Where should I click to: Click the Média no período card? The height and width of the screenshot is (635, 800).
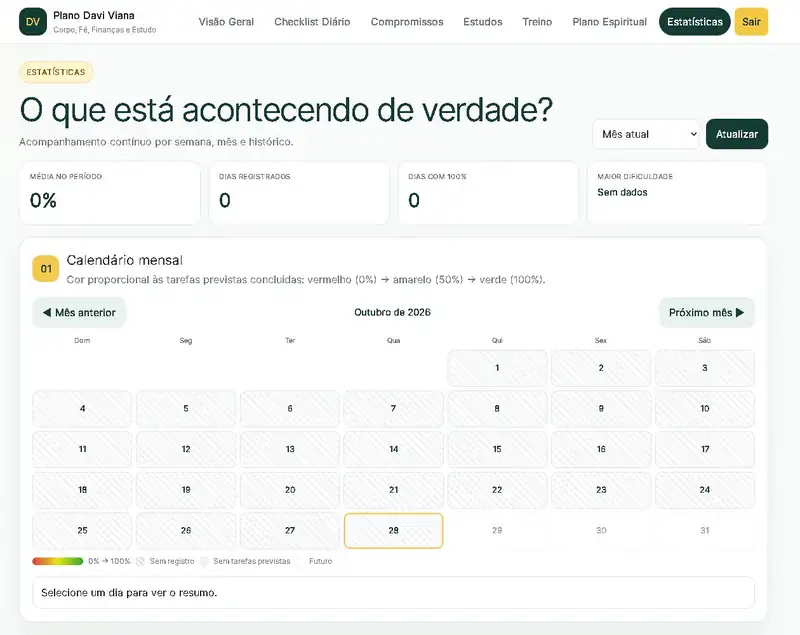pos(110,193)
